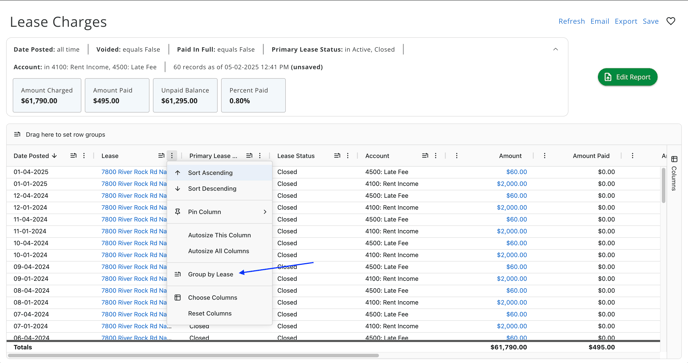Viewport: 688px width, 363px height.
Task: Open $2,000.00 amount in 10-01-2024 row
Action: [x=512, y=255]
